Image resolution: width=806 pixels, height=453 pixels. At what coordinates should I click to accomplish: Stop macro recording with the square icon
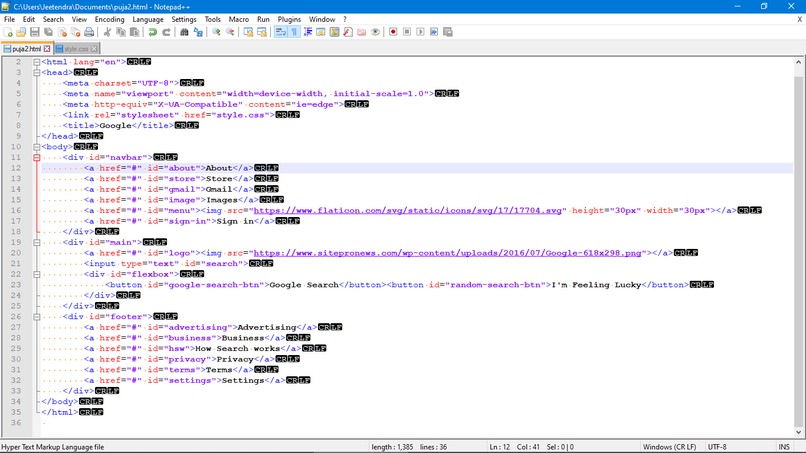click(x=407, y=32)
